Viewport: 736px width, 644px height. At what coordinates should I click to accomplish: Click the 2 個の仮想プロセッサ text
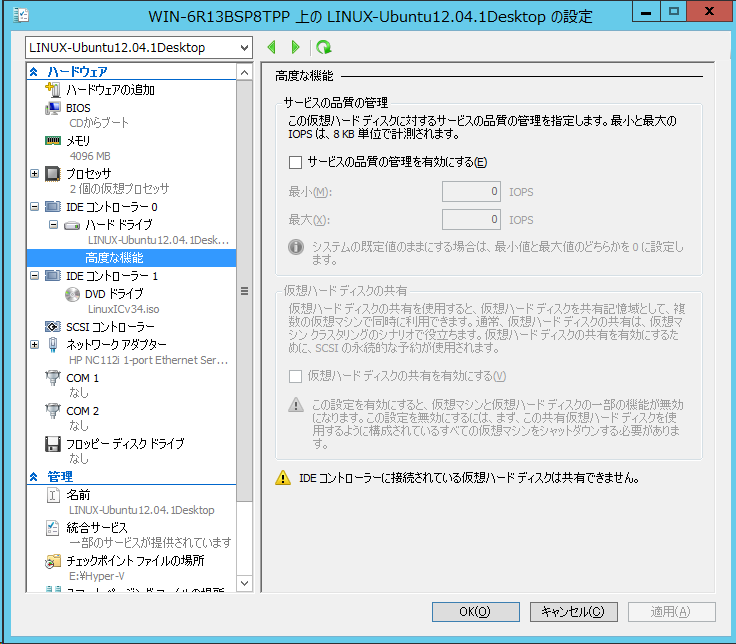click(x=119, y=189)
